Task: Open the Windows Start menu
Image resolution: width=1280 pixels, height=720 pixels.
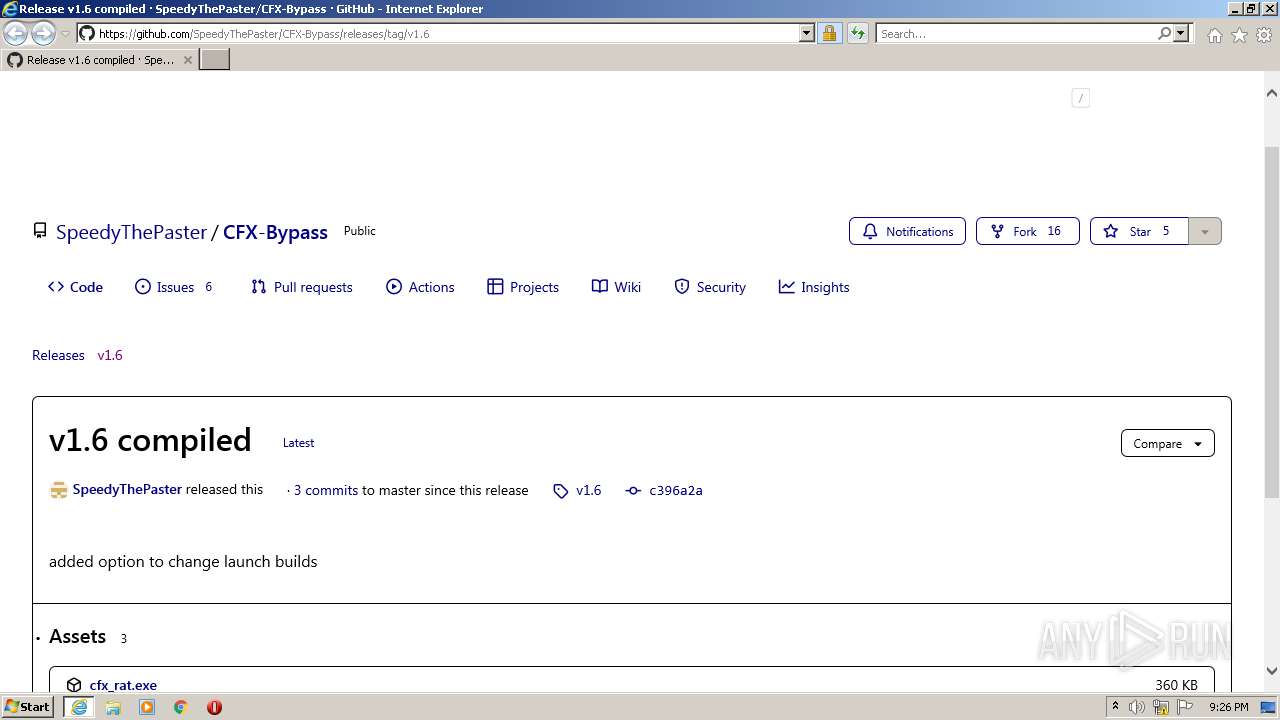Action: (x=28, y=706)
